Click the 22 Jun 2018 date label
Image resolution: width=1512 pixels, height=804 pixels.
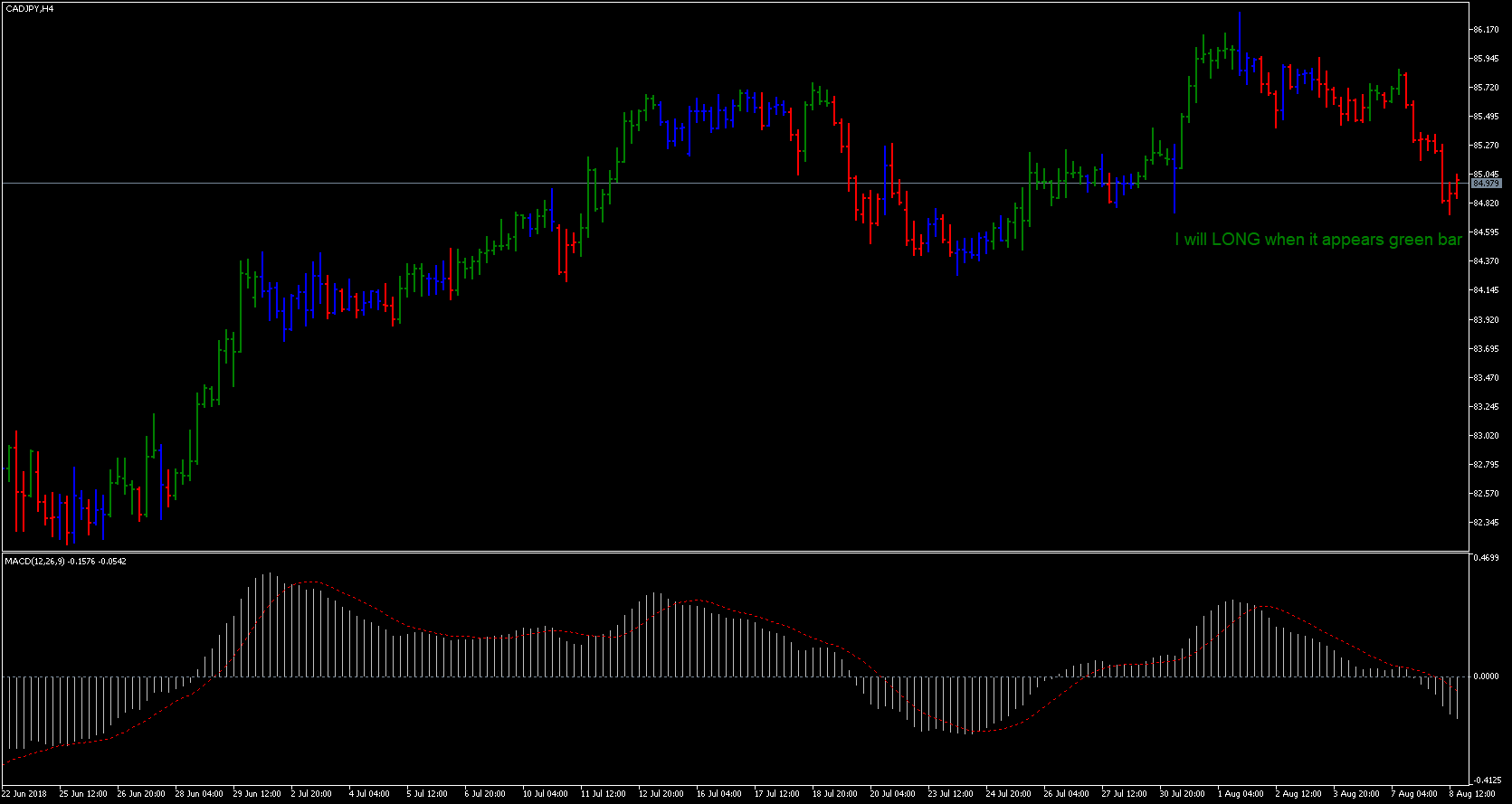click(24, 794)
